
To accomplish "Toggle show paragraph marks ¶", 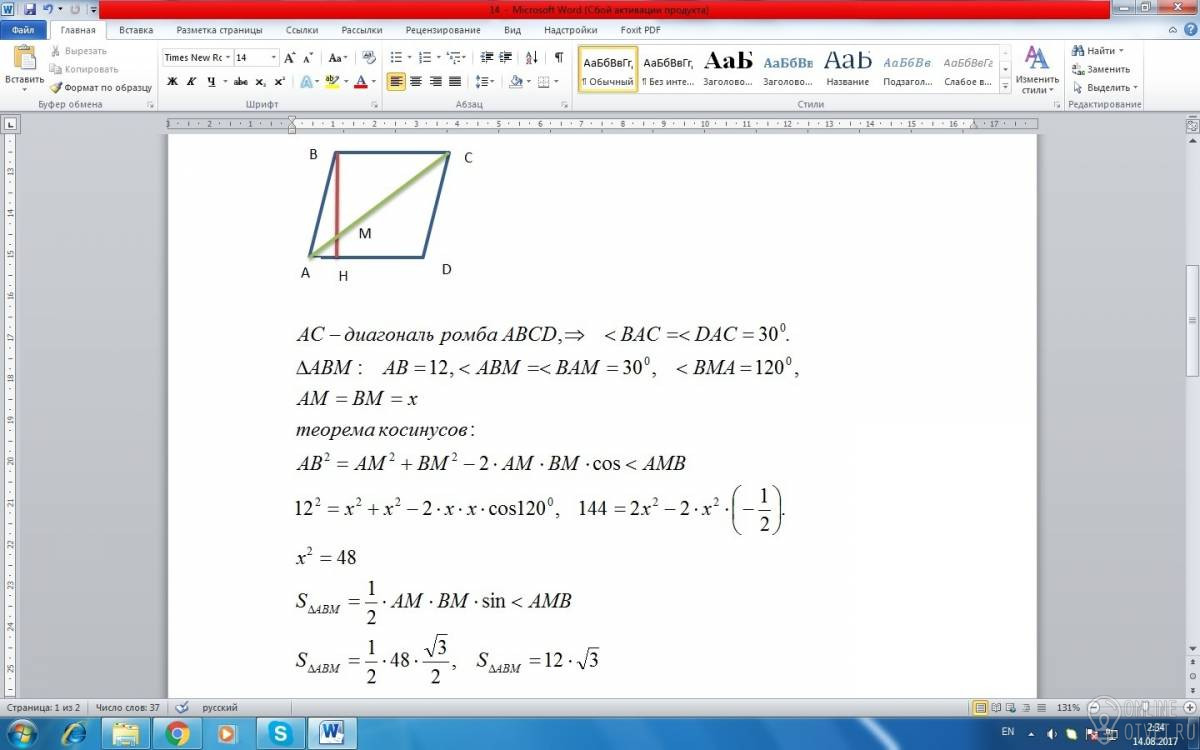I will point(558,58).
